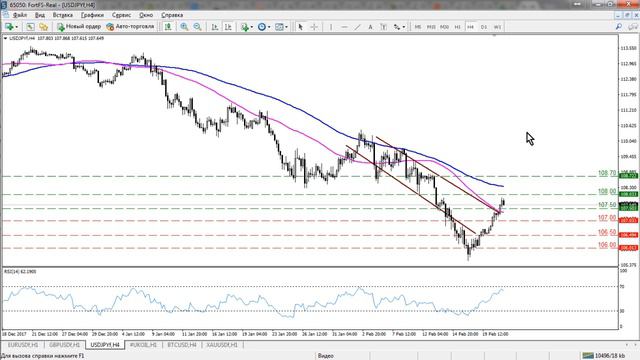Select the text label tool
The width and height of the screenshot is (640, 360).
(383, 27)
